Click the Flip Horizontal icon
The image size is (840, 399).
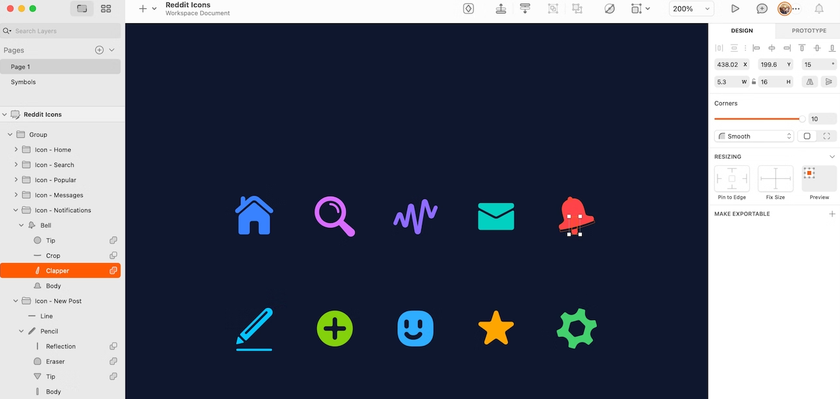point(809,82)
